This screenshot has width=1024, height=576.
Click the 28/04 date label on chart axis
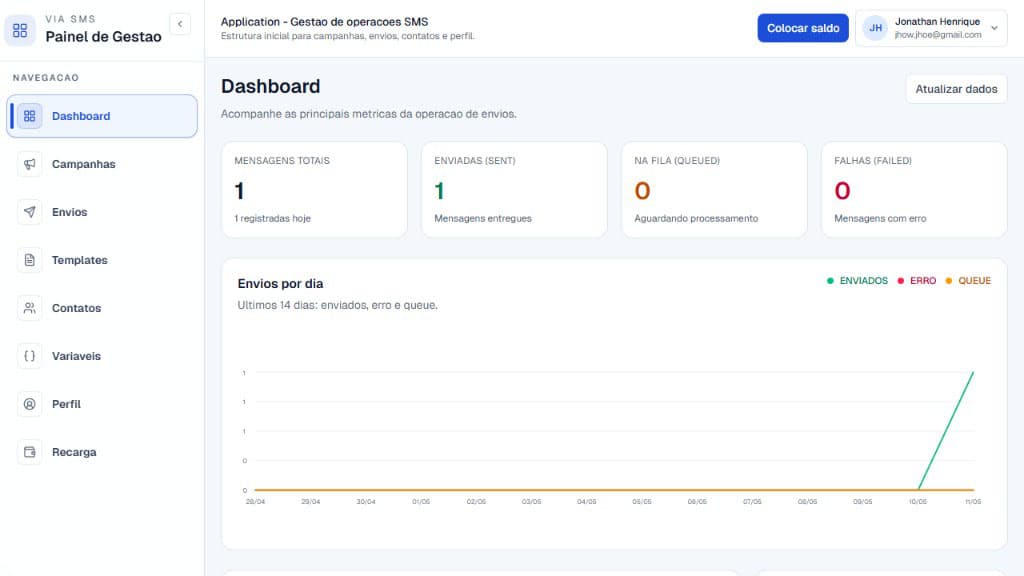tap(255, 502)
